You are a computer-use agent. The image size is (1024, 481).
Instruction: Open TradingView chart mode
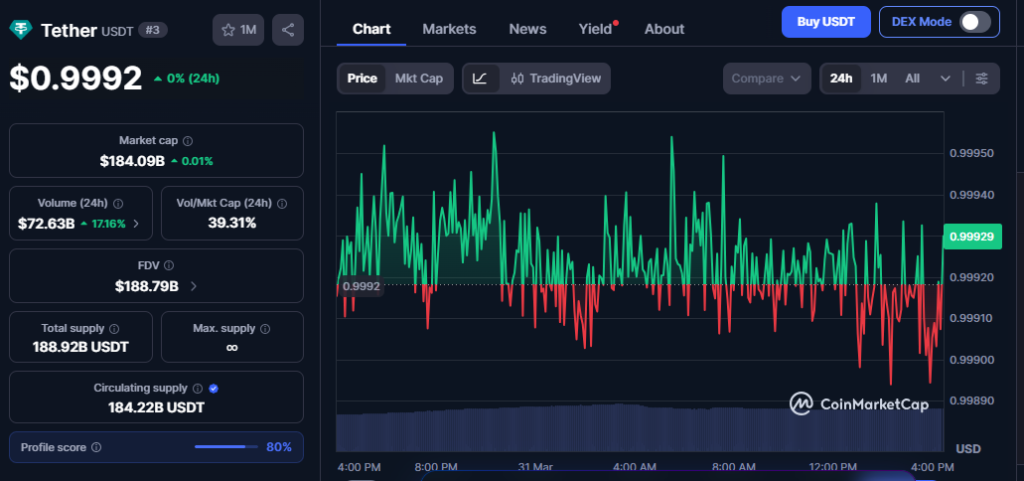(555, 78)
